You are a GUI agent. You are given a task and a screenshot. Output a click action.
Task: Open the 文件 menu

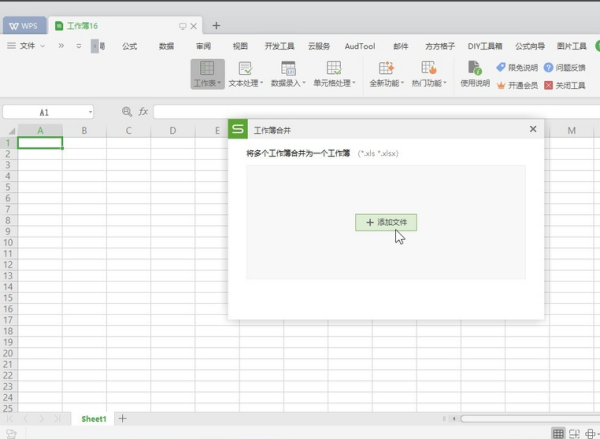click(x=26, y=46)
